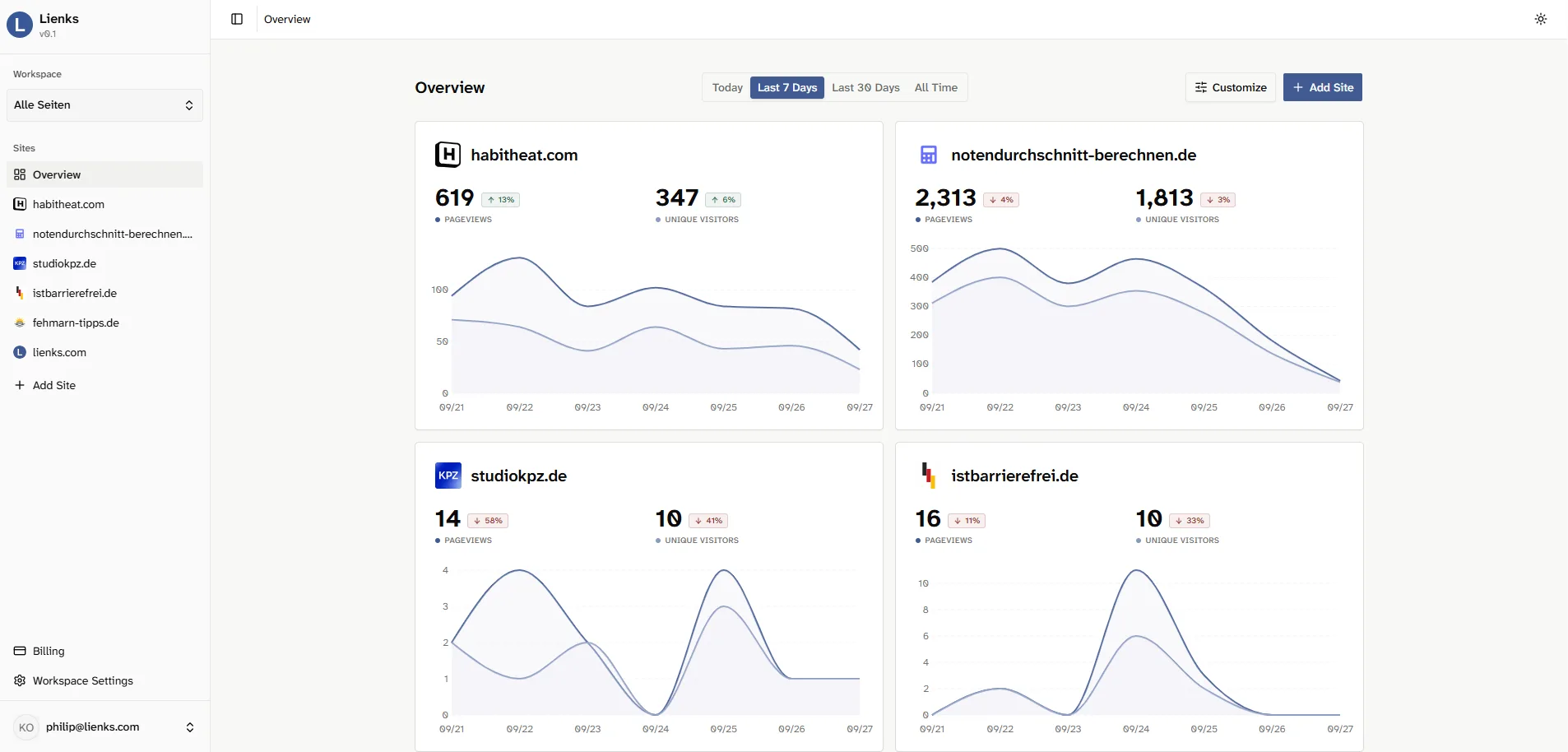This screenshot has width=1568, height=752.
Task: Click the 13% increase badge on habitheat.com
Action: [500, 200]
